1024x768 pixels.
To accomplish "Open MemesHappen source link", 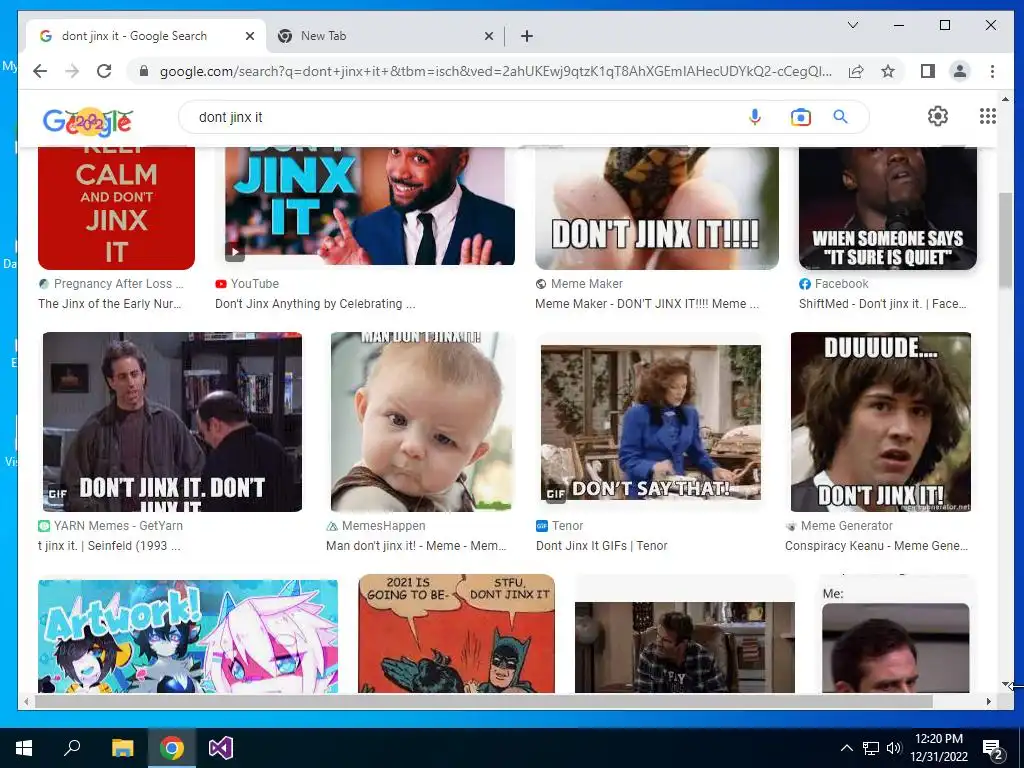I will click(x=376, y=526).
